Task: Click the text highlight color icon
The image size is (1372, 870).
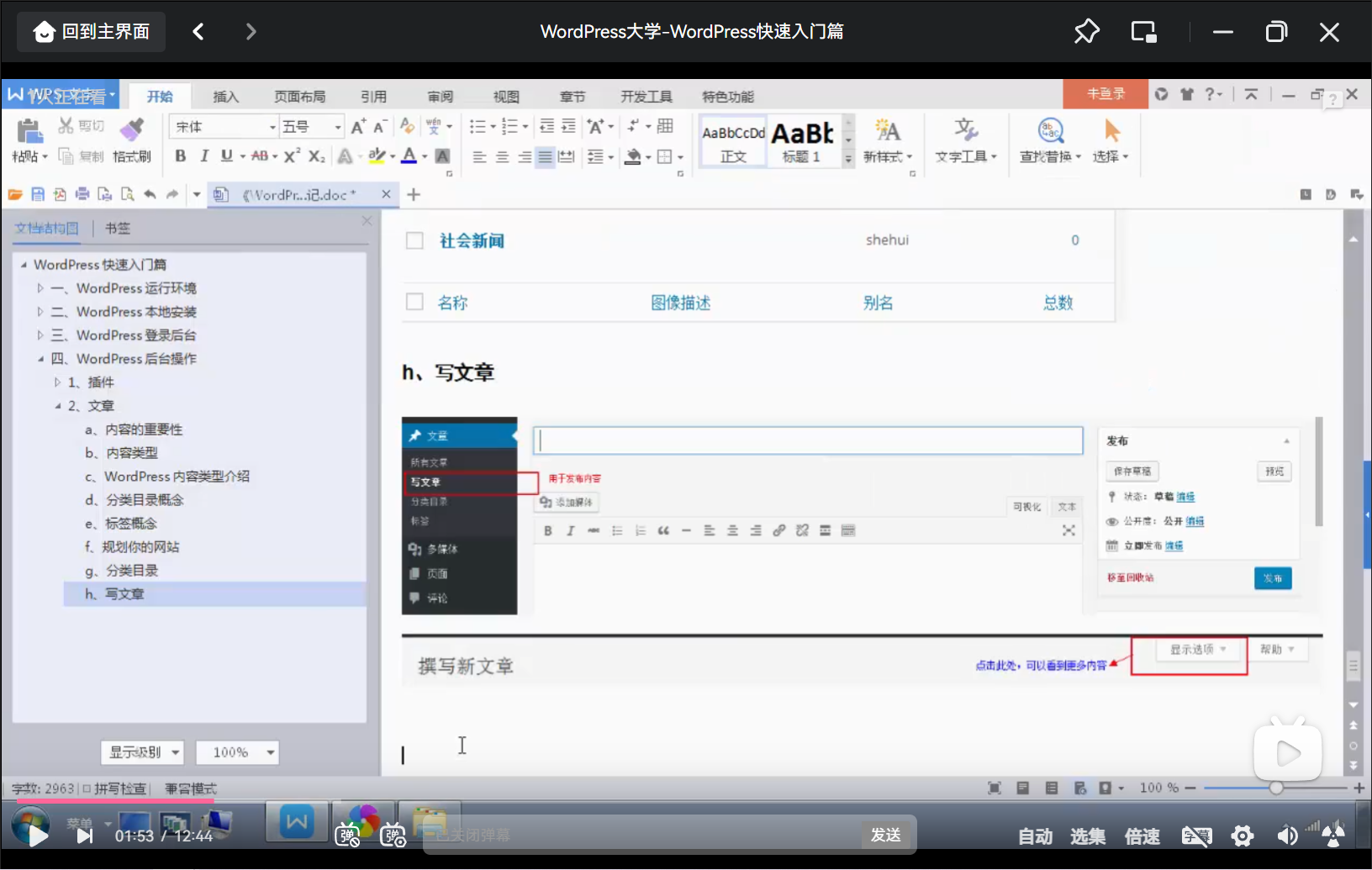Action: (377, 156)
